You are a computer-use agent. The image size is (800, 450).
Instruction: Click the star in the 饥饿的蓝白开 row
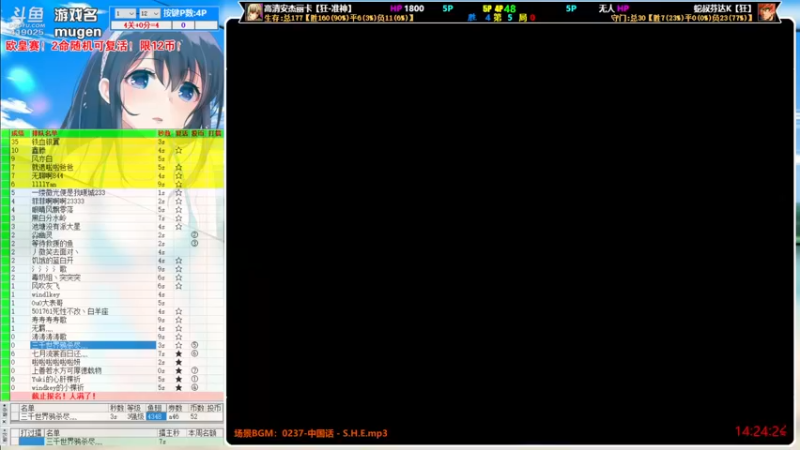[179, 261]
